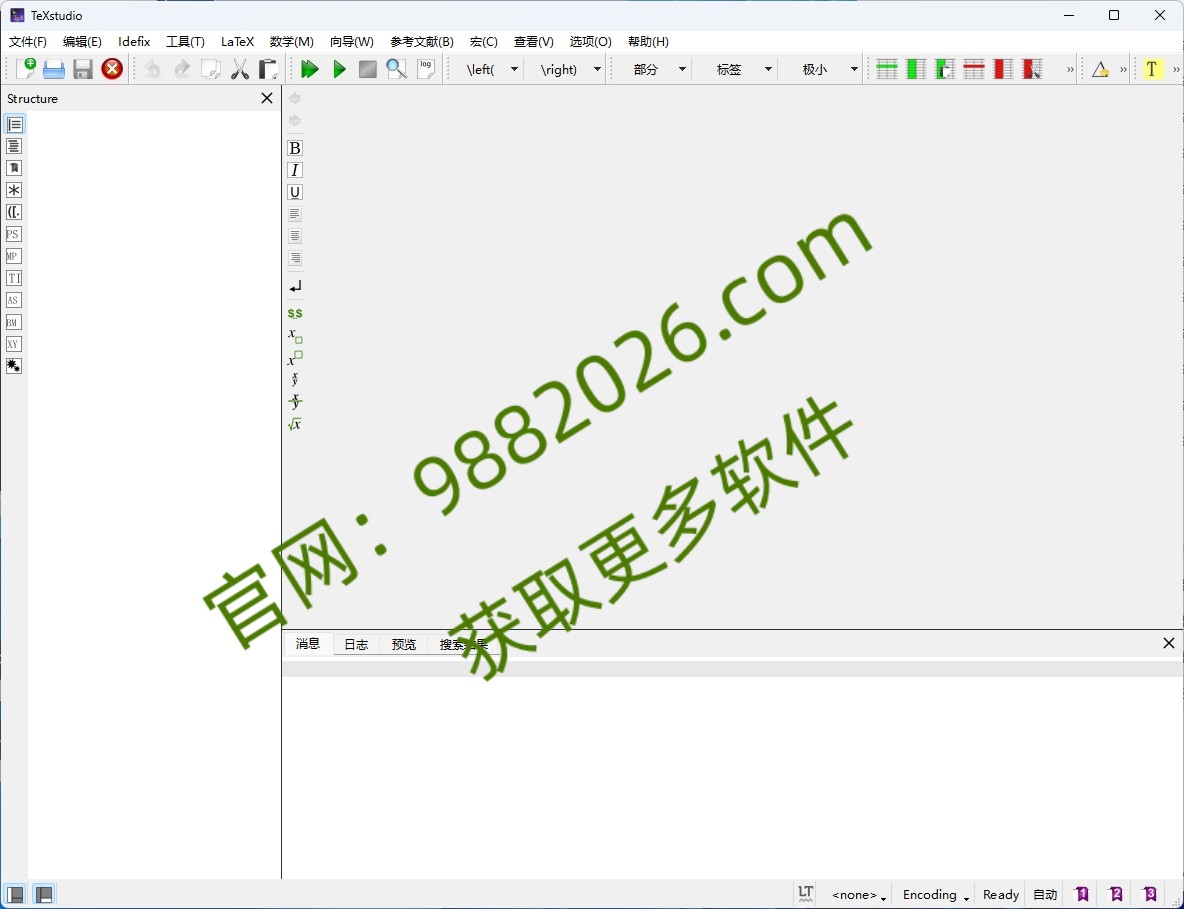Image resolution: width=1184 pixels, height=909 pixels.
Task: Select the PS PSTricks sidebar toggle
Action: [x=14, y=234]
